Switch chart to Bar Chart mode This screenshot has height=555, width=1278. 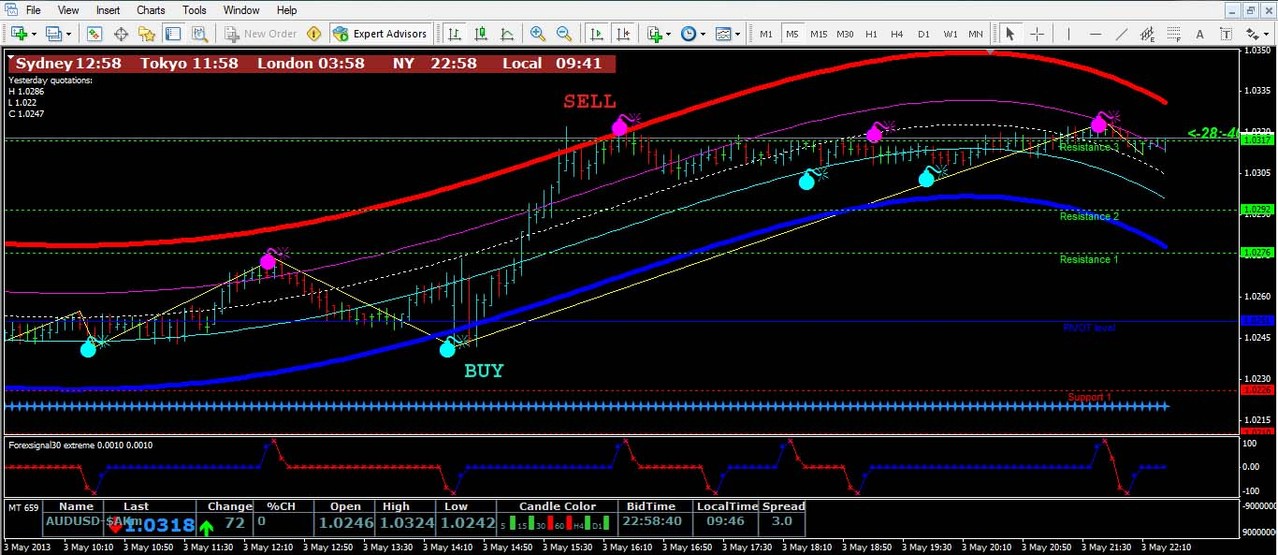(x=454, y=33)
